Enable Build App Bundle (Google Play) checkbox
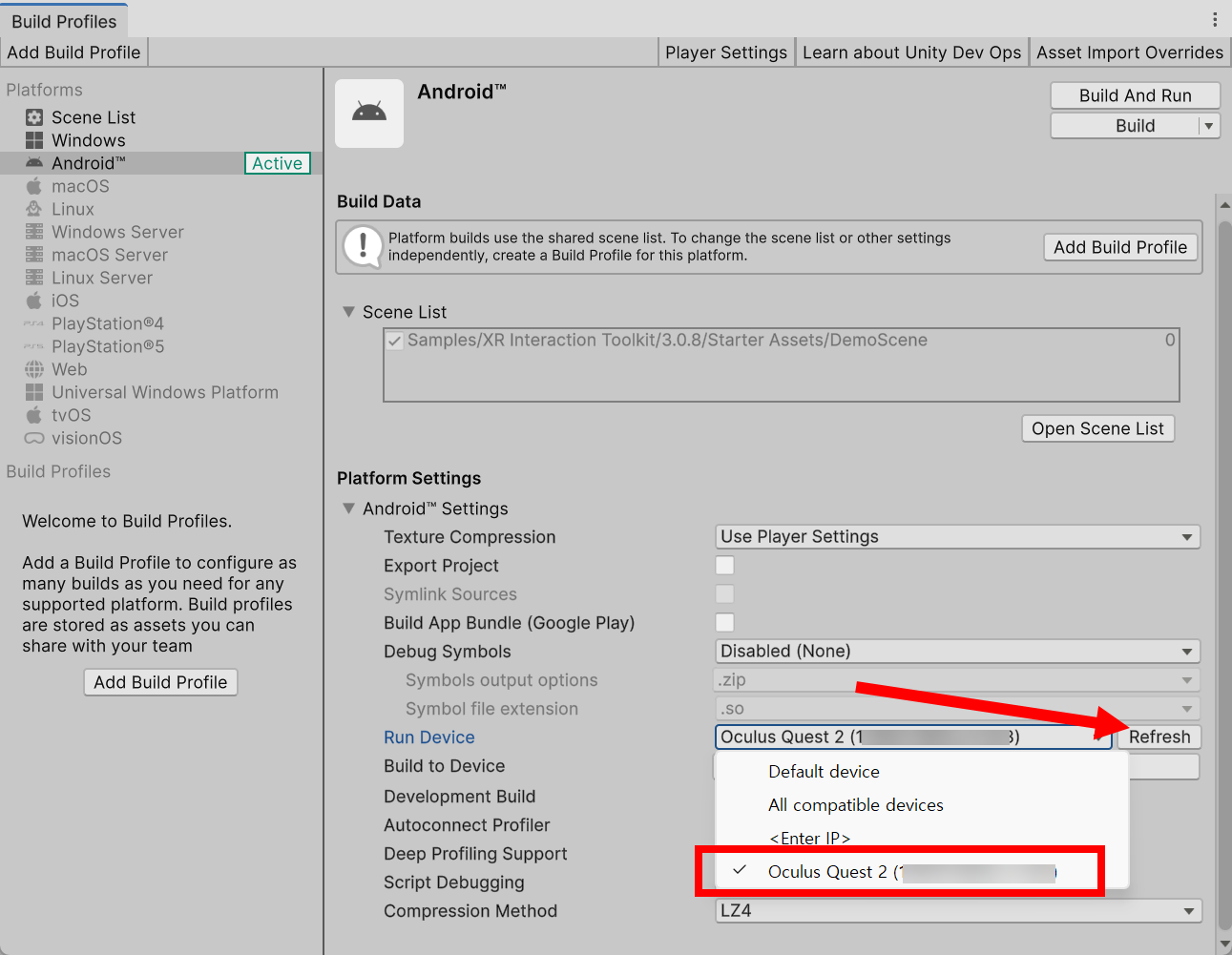This screenshot has width=1232, height=955. pyautogui.click(x=725, y=622)
